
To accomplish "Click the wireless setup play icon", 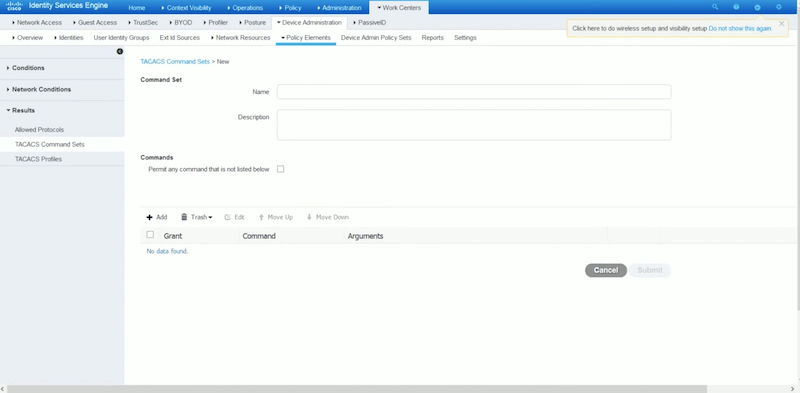I will pyautogui.click(x=757, y=7).
